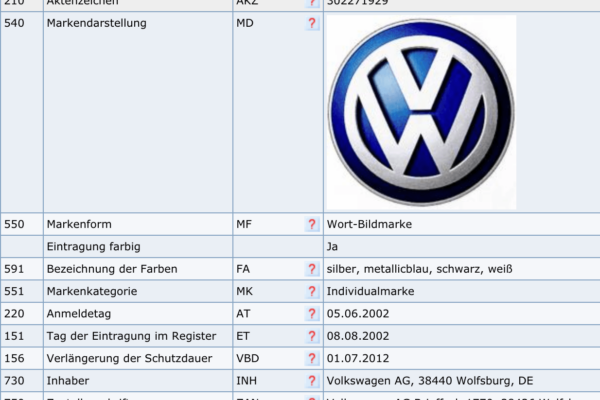Select the INID code '540'
The width and height of the screenshot is (600, 400).
[14, 23]
